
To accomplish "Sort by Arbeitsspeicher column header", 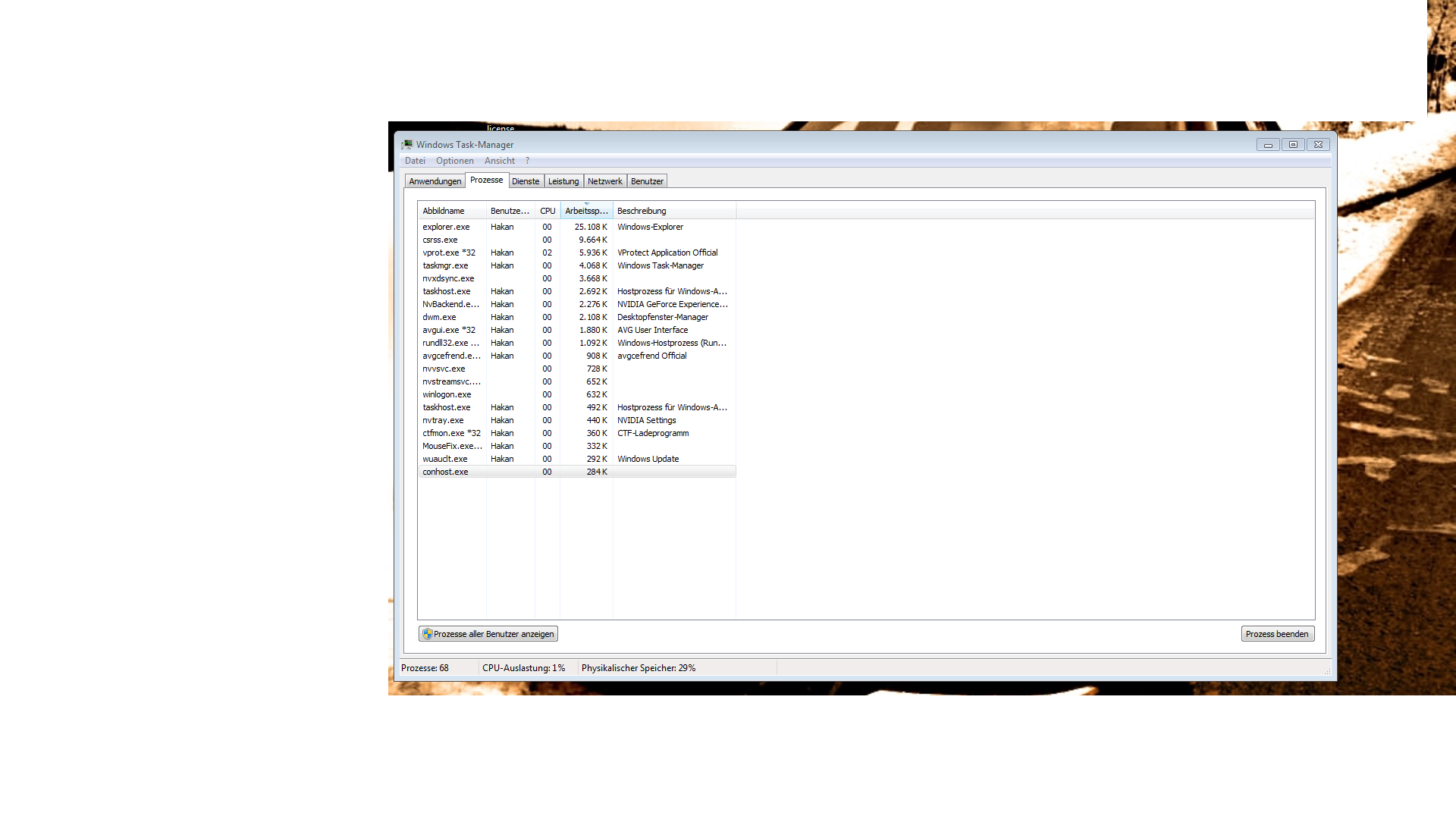I will click(x=586, y=211).
